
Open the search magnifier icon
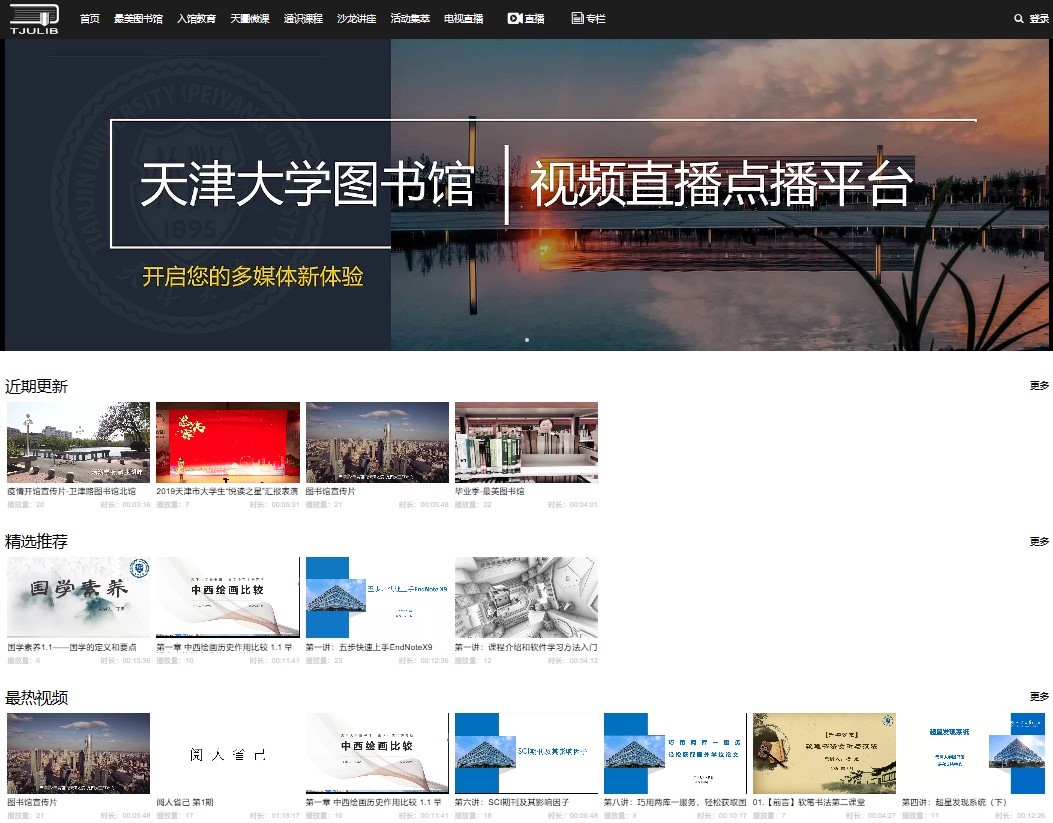(1019, 19)
